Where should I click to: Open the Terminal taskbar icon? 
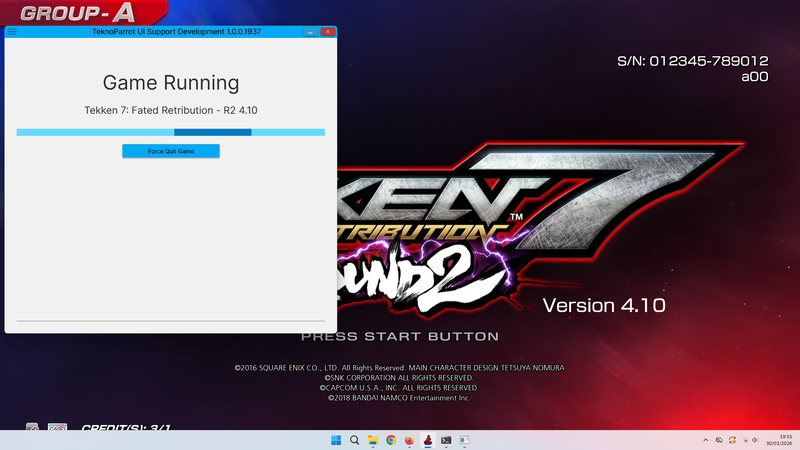pyautogui.click(x=446, y=440)
